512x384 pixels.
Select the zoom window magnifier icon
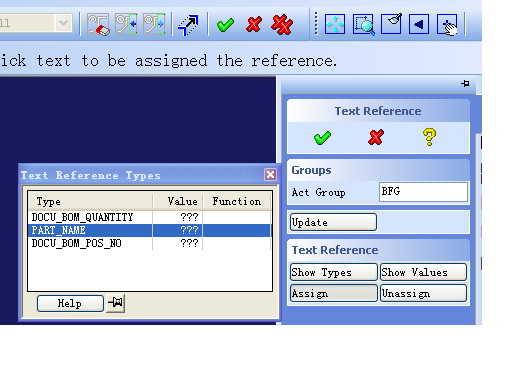point(363,24)
